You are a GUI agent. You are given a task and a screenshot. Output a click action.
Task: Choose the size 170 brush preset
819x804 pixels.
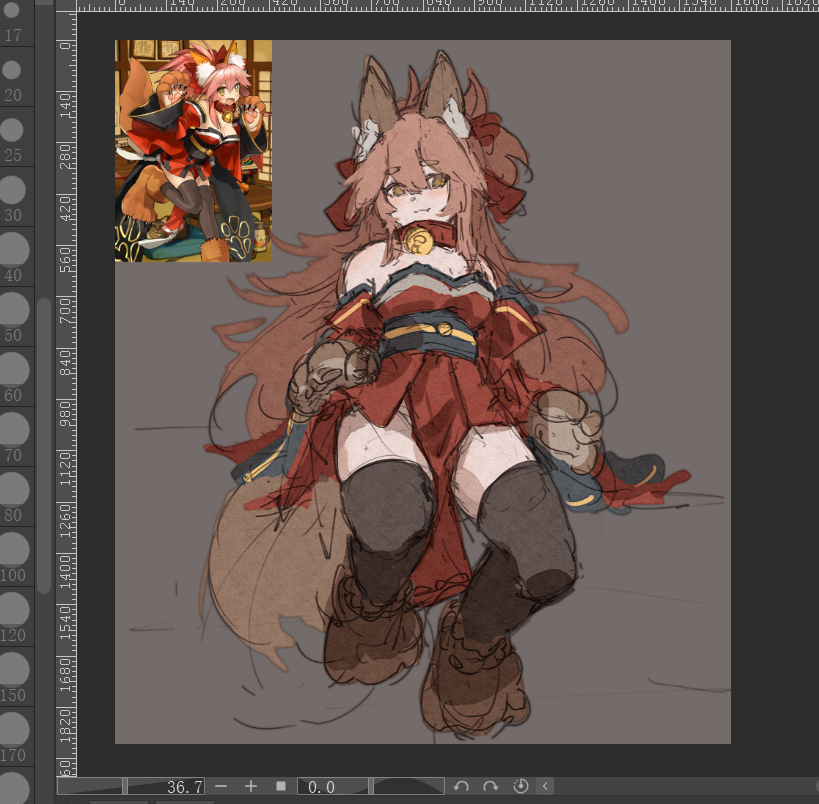coord(17,737)
